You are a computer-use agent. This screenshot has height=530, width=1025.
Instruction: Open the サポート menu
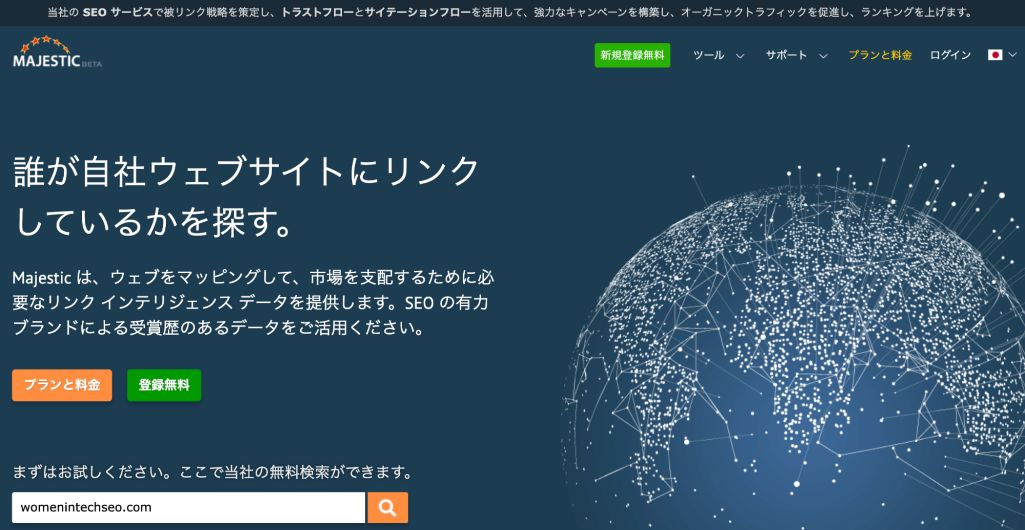click(787, 55)
